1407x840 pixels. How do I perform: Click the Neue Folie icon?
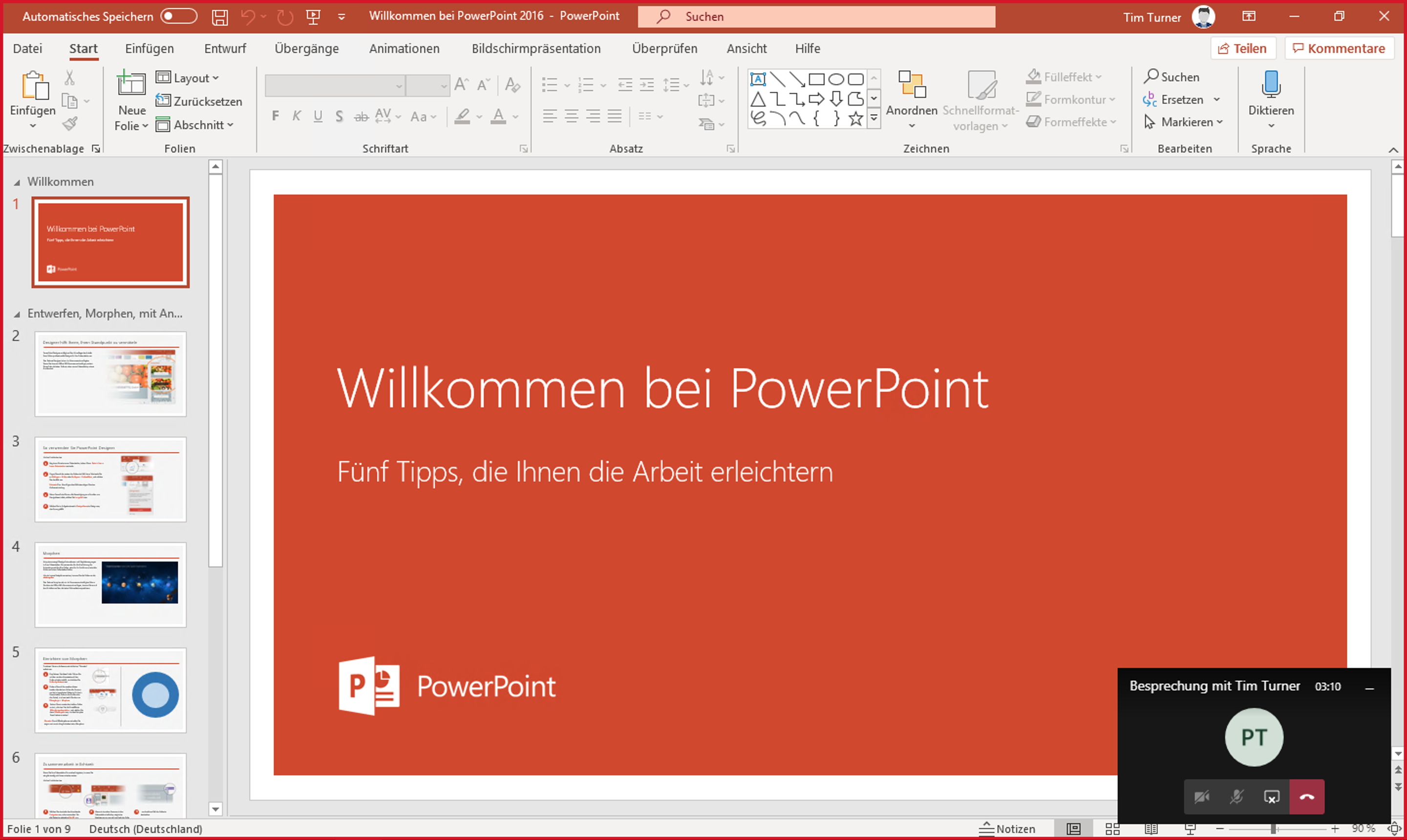[131, 83]
